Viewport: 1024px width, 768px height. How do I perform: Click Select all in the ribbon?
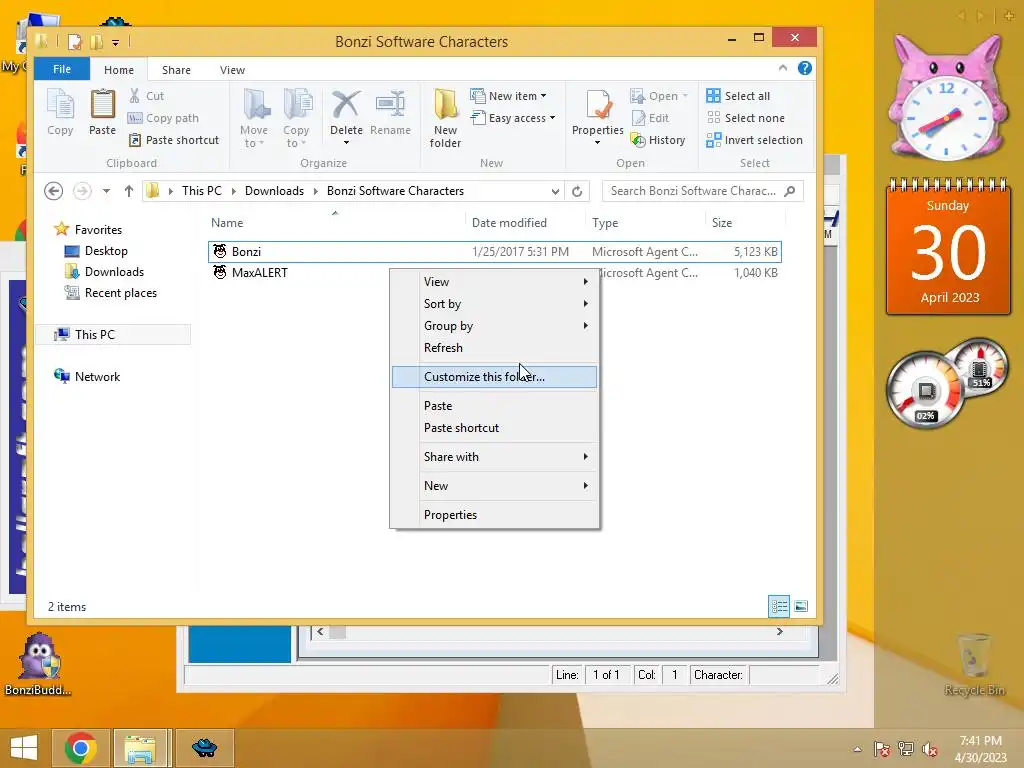point(739,96)
